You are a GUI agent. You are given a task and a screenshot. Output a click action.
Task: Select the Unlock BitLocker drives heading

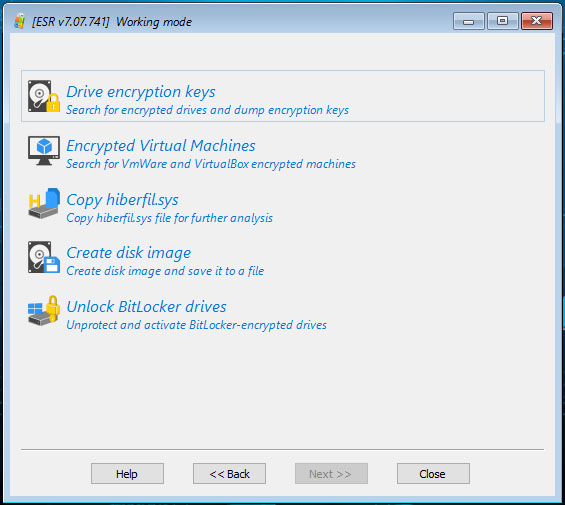point(146,307)
